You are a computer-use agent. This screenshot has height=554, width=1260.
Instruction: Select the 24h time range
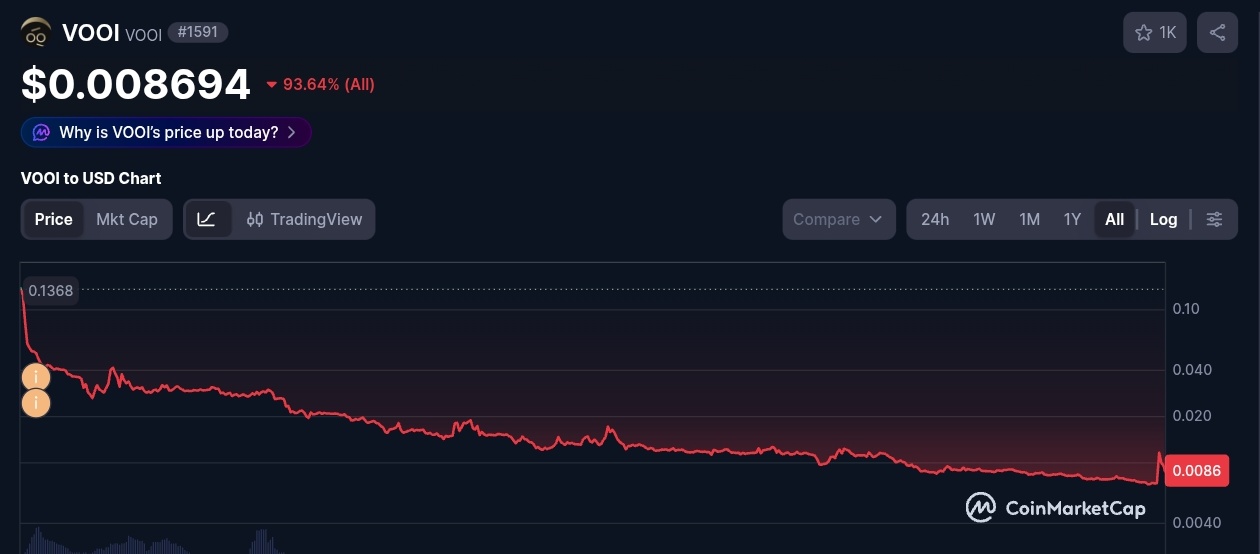click(x=935, y=219)
